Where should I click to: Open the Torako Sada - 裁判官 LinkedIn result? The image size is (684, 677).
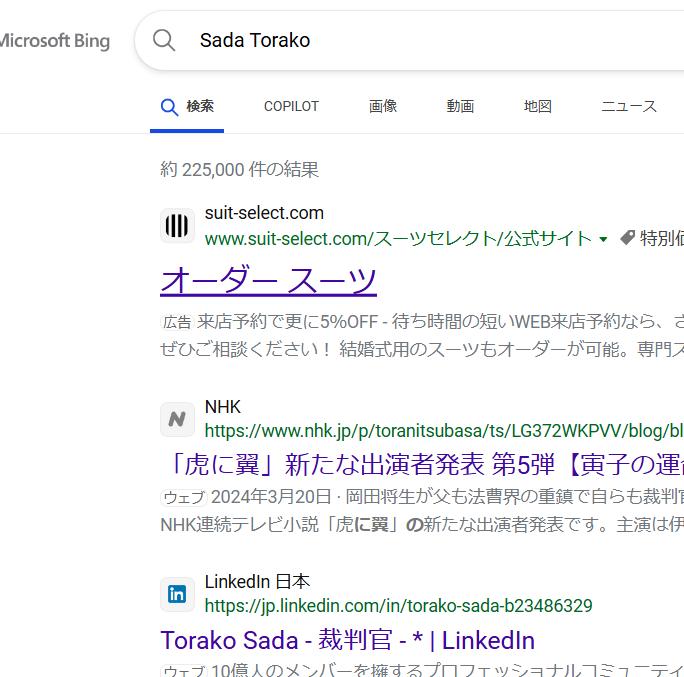click(x=347, y=640)
